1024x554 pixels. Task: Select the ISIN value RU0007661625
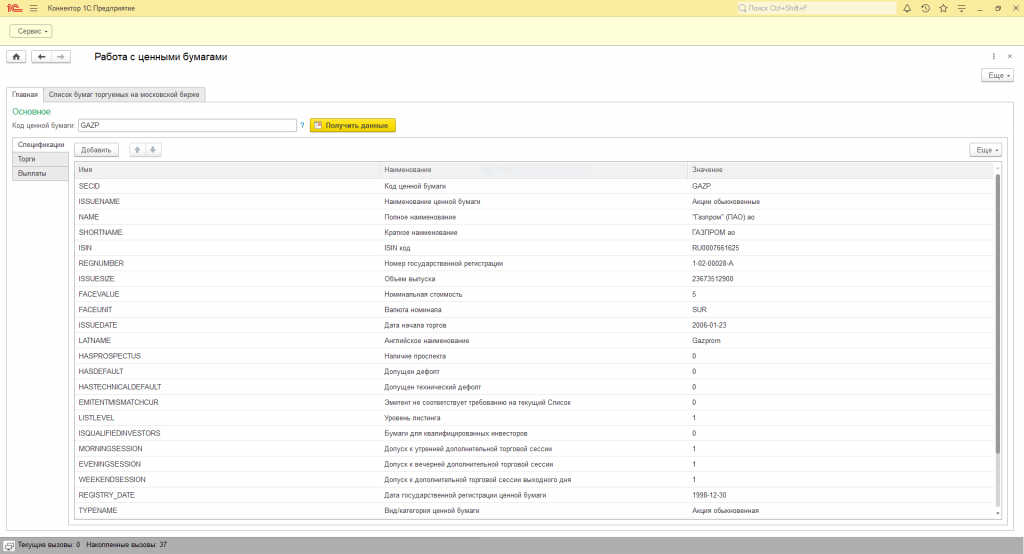tap(840, 248)
